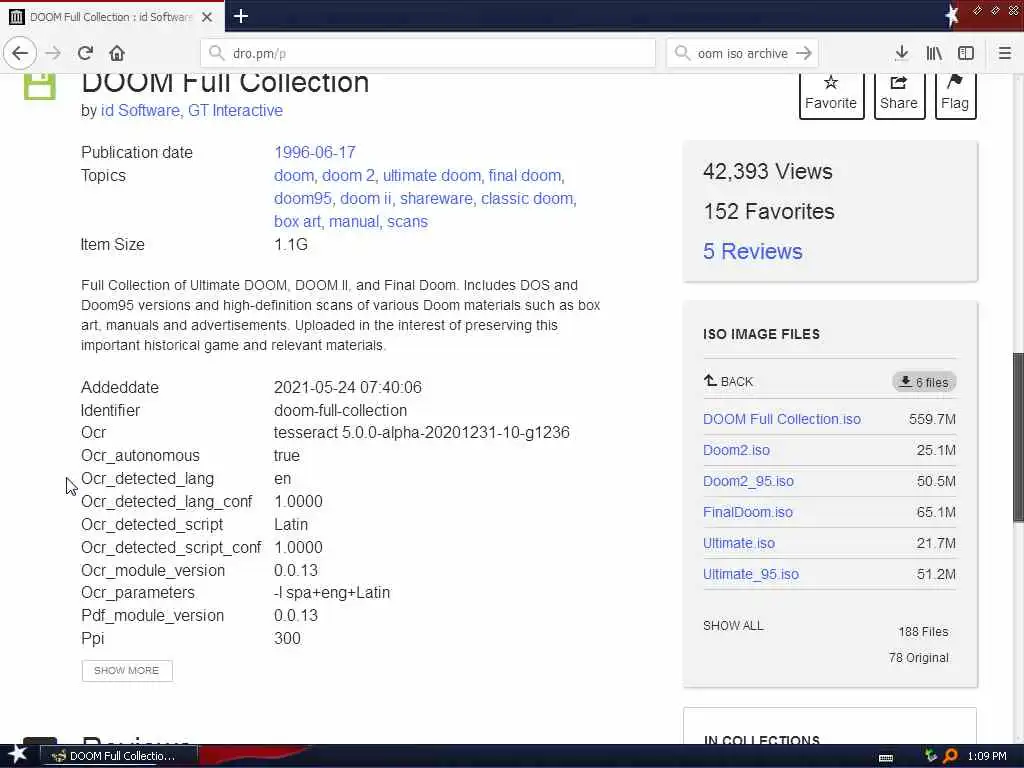The image size is (1024, 768).
Task: Click the search box with 'oom iso archive'
Action: point(741,54)
